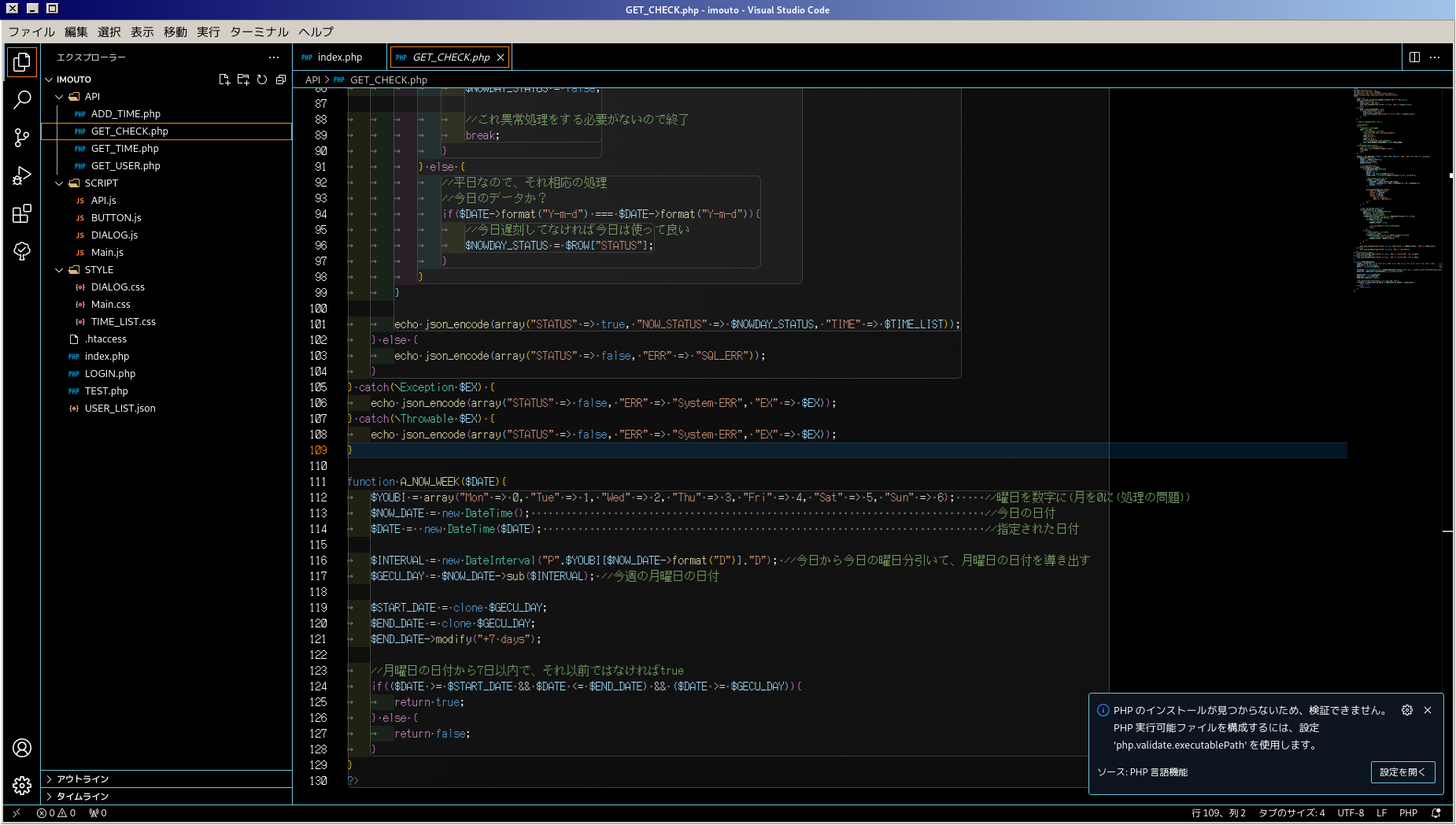Open TIME_LIST.css file
The image size is (1456, 825).
167,322
